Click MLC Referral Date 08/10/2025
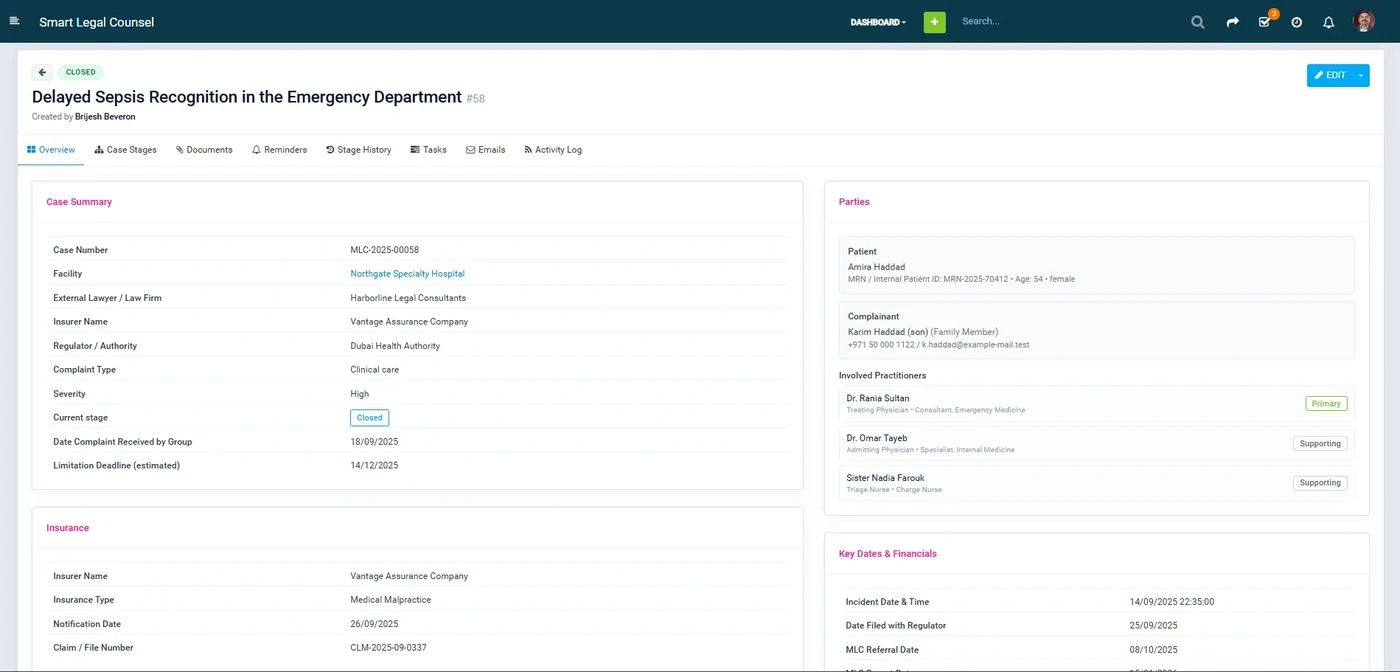 [x=1153, y=650]
